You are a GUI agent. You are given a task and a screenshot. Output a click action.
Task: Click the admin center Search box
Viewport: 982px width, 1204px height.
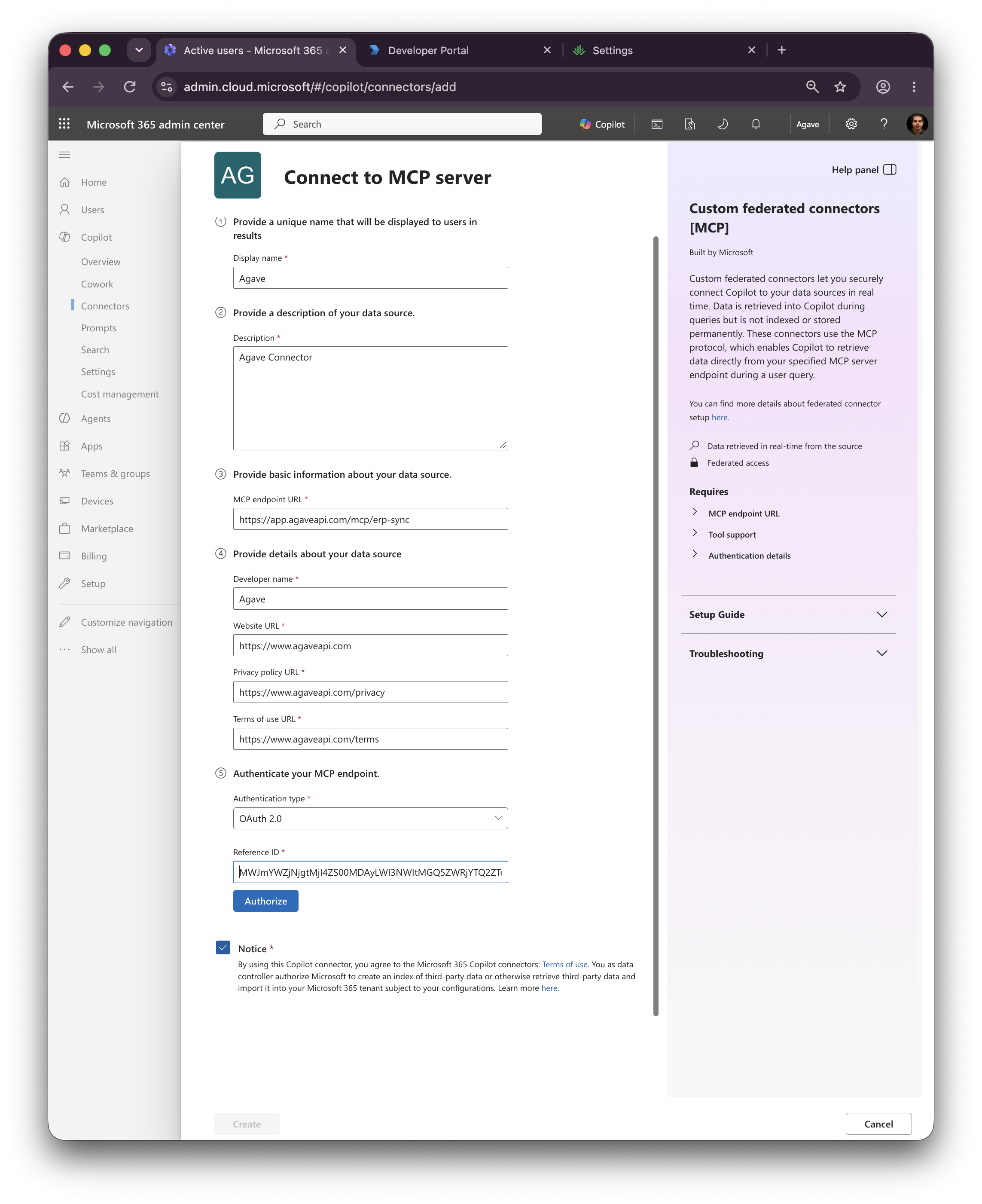402,124
